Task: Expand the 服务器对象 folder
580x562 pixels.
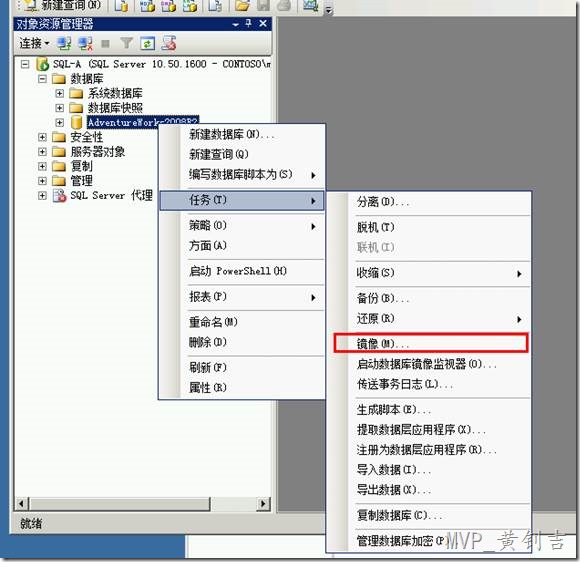Action: tap(43, 151)
